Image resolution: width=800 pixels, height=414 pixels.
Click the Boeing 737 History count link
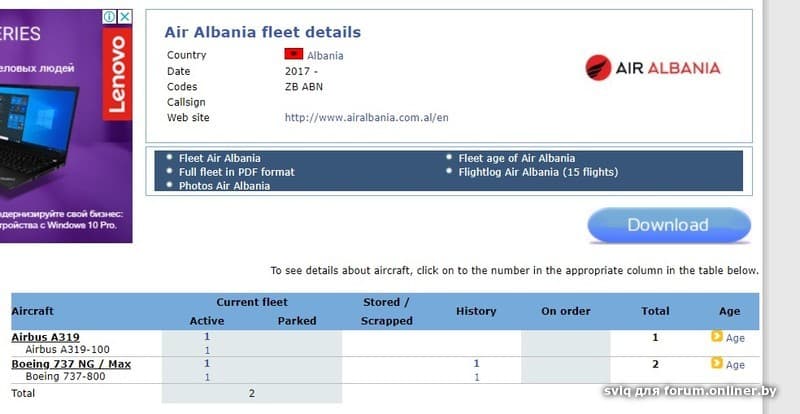click(476, 364)
